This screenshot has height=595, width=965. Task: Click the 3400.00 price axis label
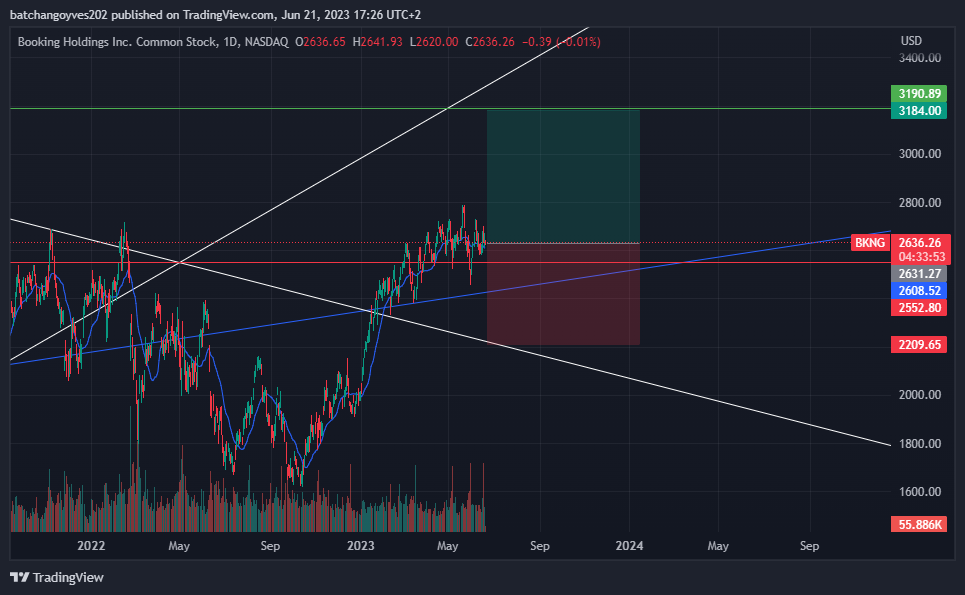point(919,58)
